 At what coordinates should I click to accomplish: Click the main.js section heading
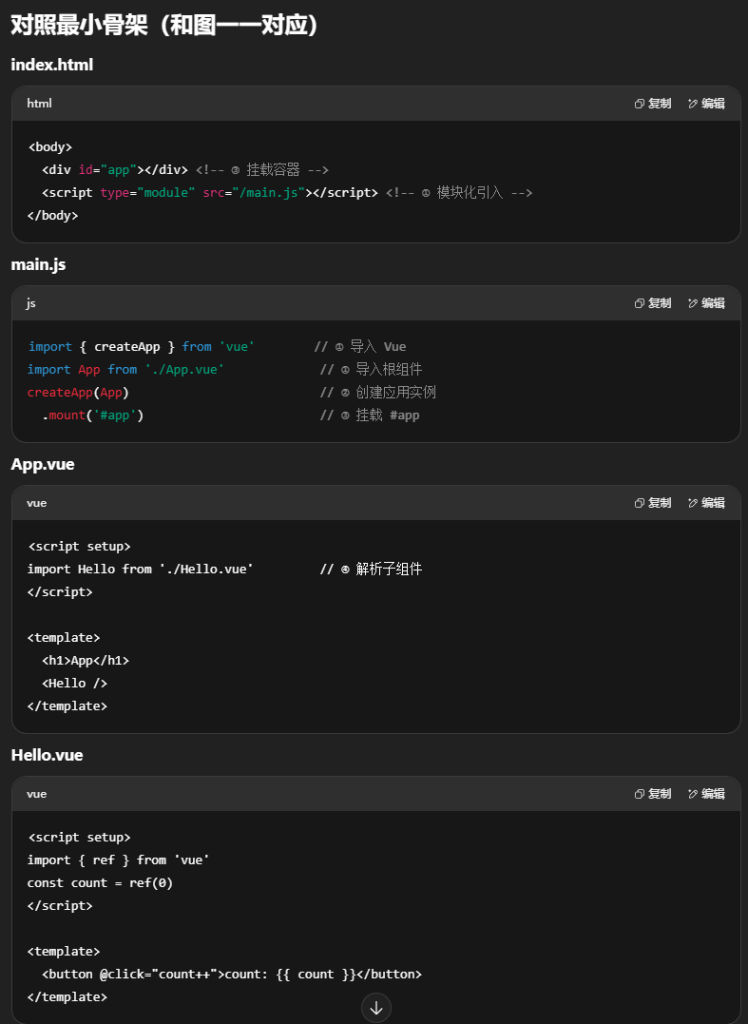(38, 264)
